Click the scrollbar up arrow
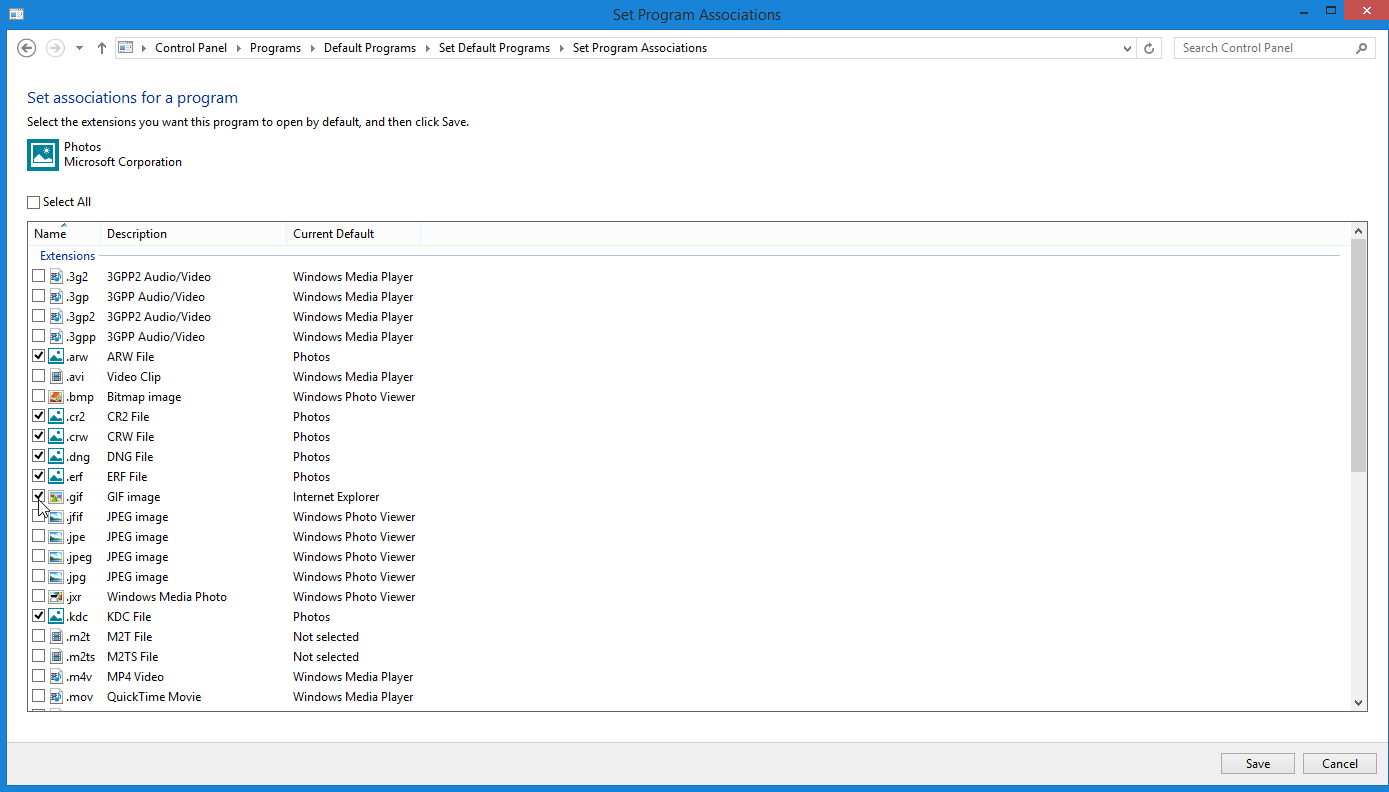 tap(1359, 231)
